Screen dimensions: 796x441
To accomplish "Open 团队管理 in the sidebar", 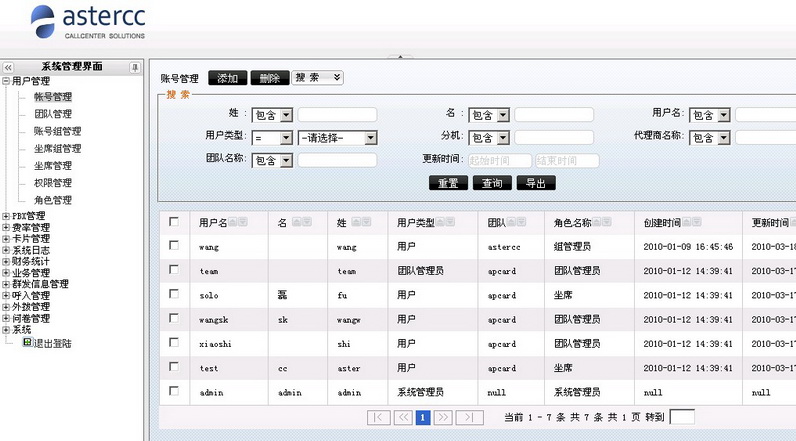I will [x=53, y=114].
